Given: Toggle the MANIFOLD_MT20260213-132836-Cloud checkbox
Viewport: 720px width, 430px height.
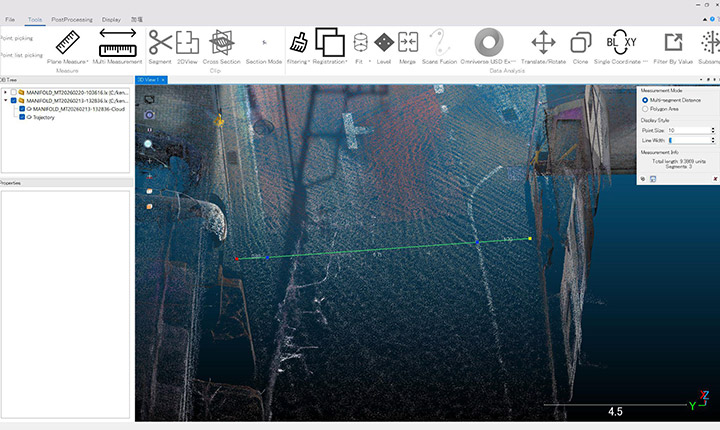Looking at the screenshot, I should point(22,109).
